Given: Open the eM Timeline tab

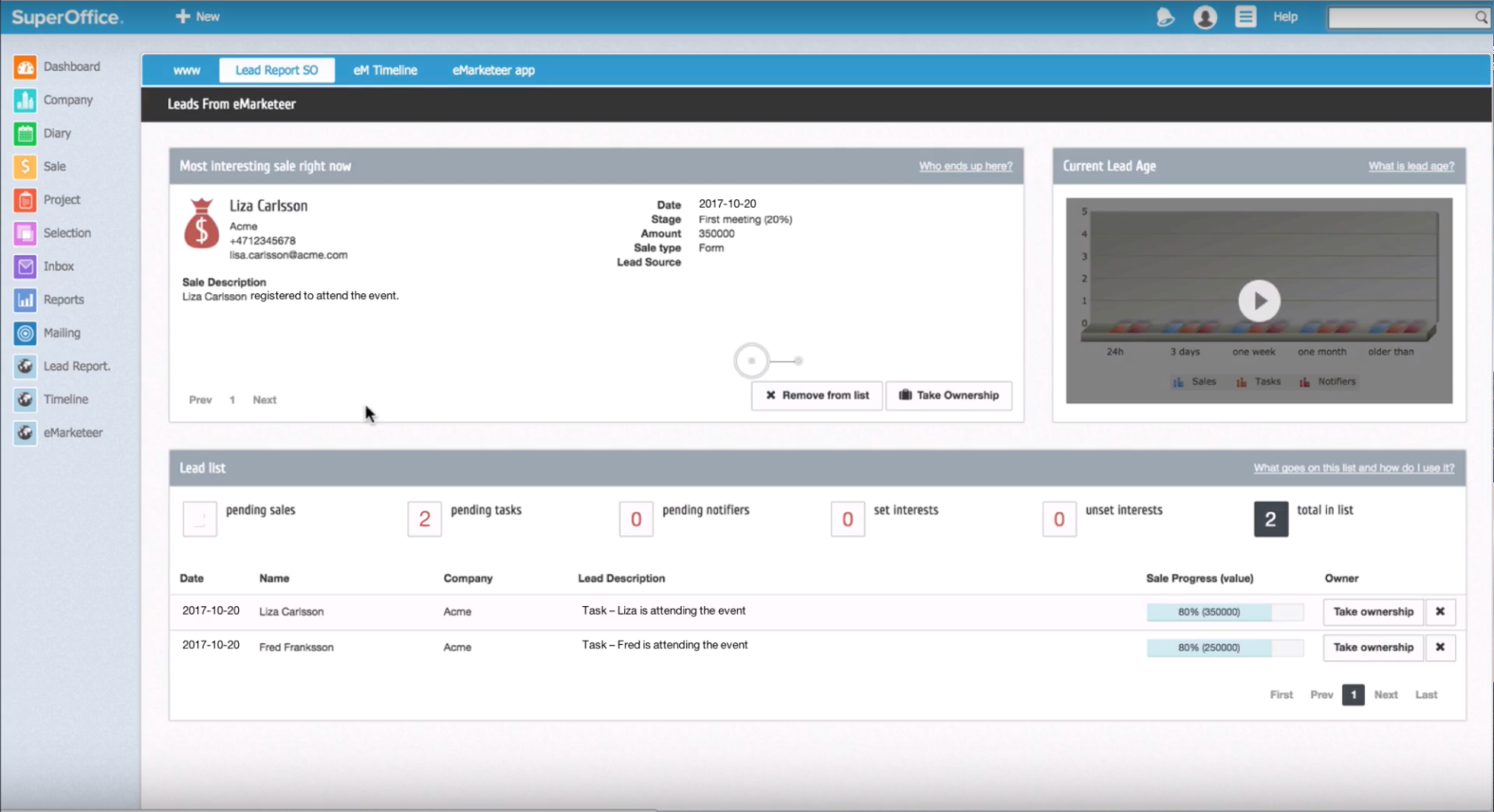Looking at the screenshot, I should click(385, 70).
